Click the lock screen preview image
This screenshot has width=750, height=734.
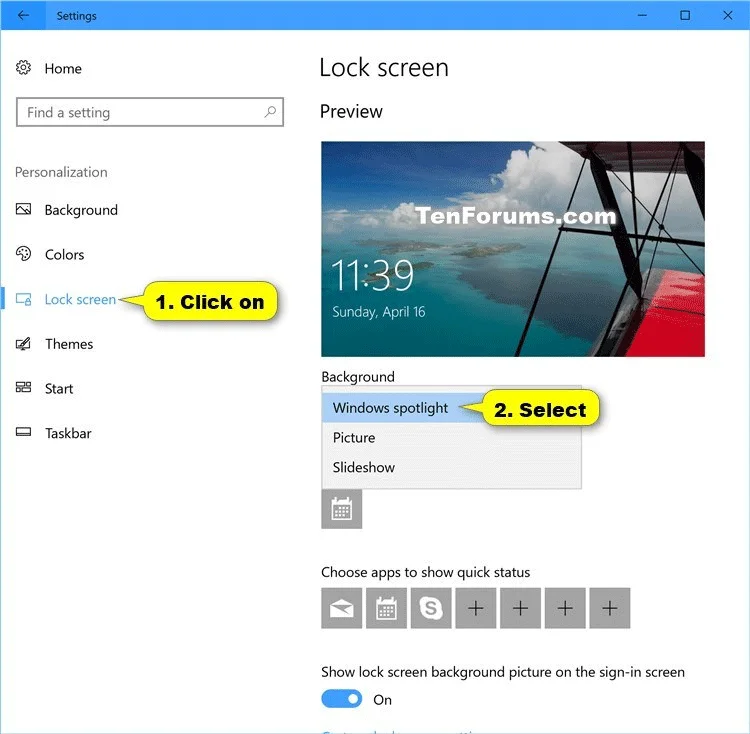[x=513, y=249]
